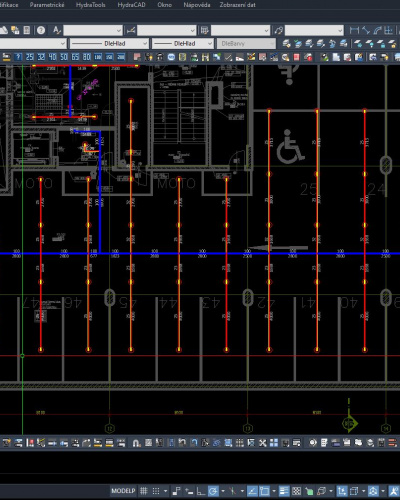Open the HydraCAD menu
400x500 pixels.
point(131,5)
